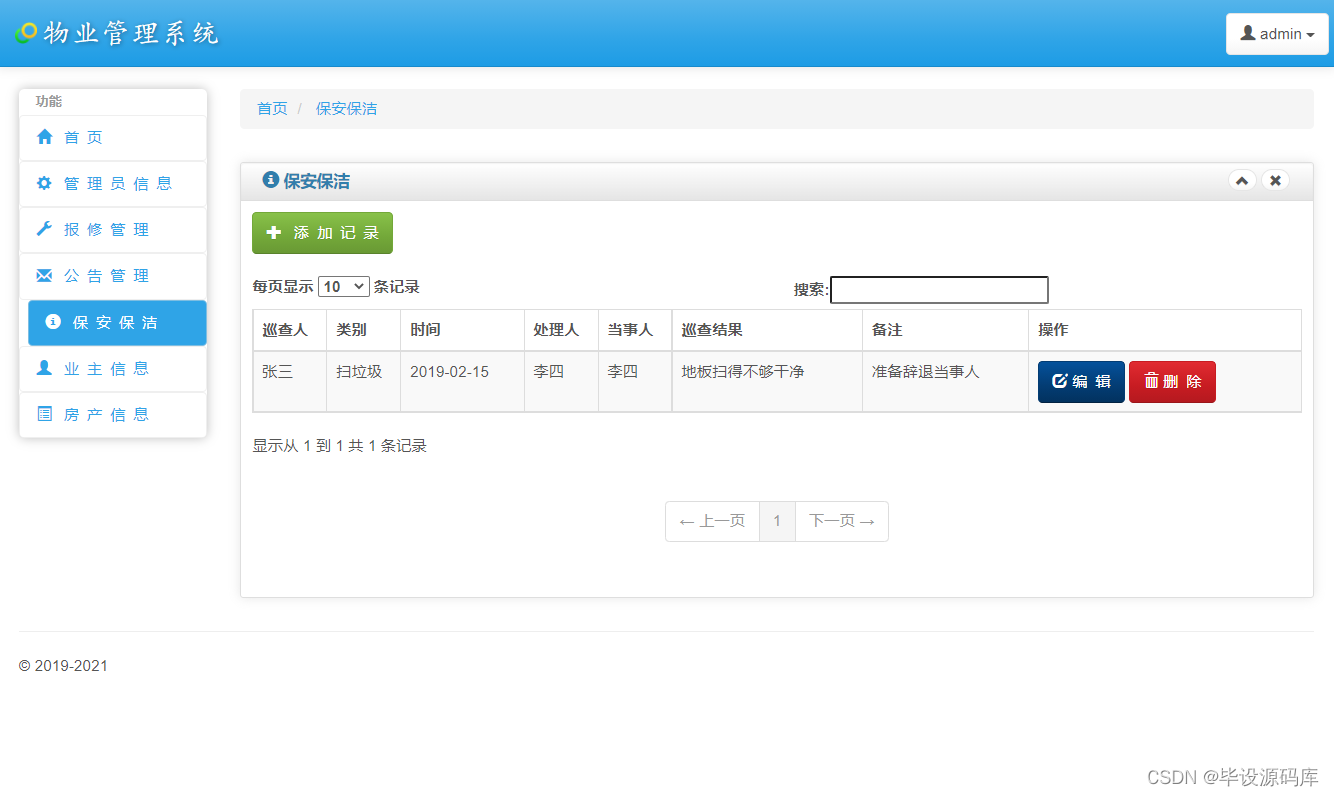This screenshot has height=796, width=1334.
Task: Sort by 时间 column header
Action: pos(462,330)
